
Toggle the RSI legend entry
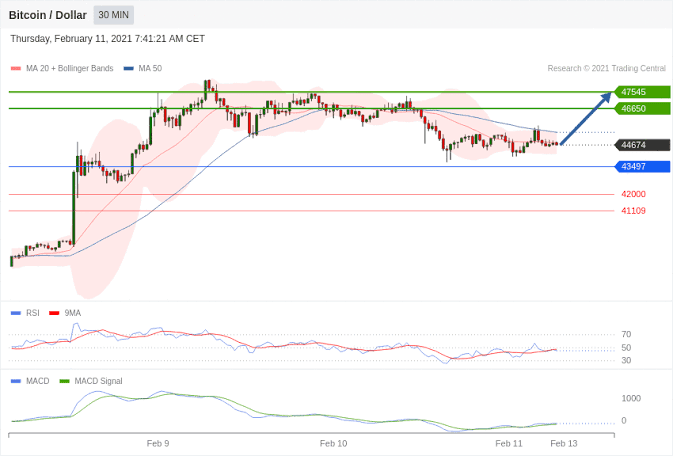point(25,313)
